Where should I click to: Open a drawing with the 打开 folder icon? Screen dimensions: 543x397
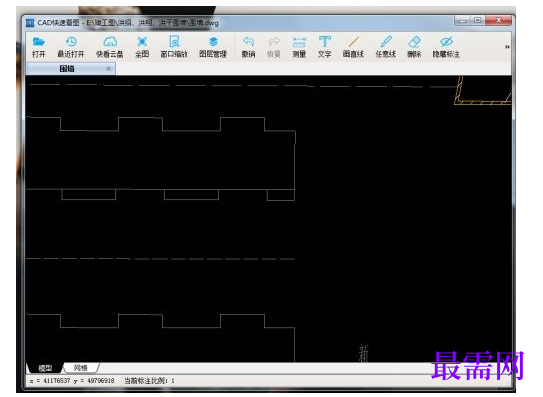(38, 47)
